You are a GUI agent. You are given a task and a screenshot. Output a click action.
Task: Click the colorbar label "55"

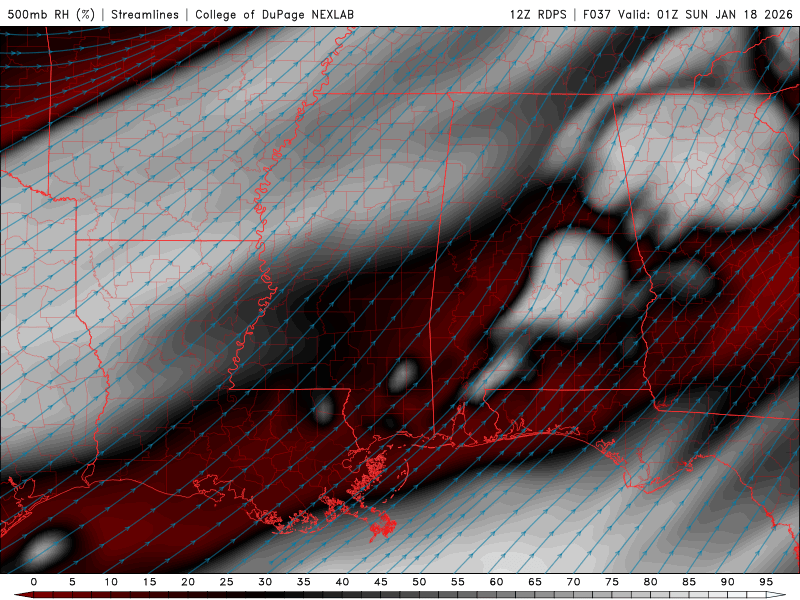(457, 582)
